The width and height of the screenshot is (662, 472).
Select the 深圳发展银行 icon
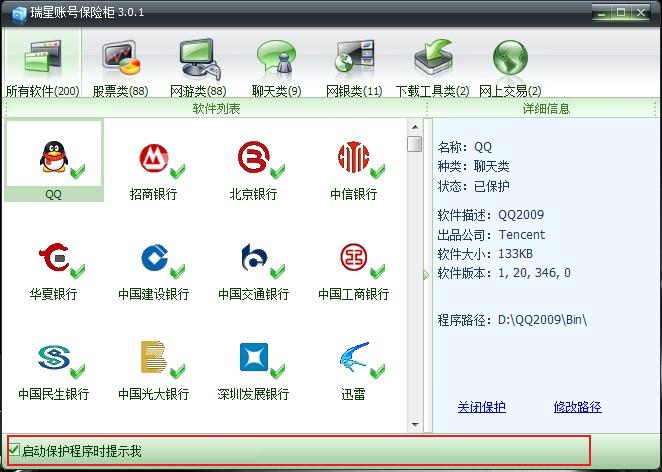click(254, 357)
